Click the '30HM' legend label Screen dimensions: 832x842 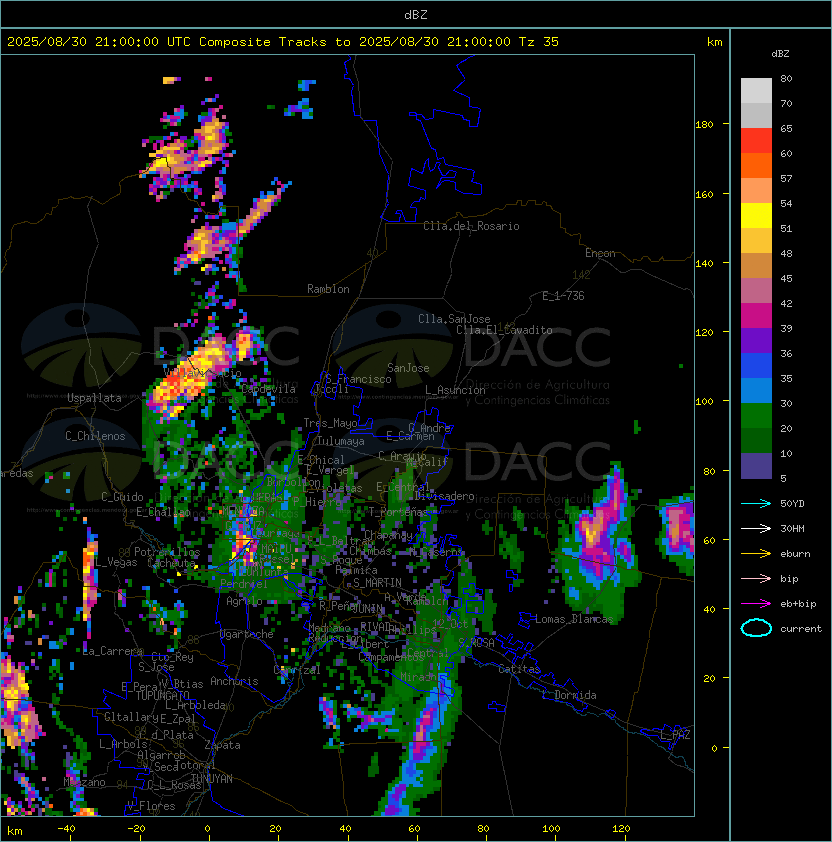pos(792,529)
